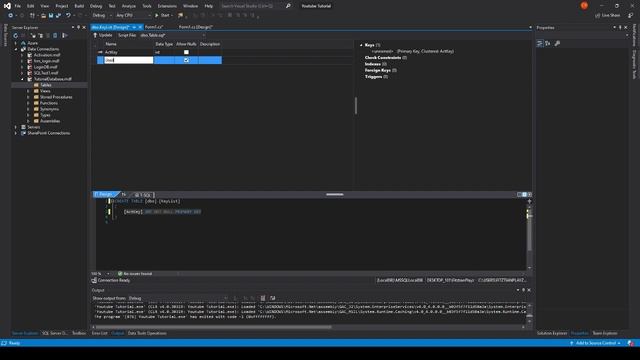Click the notifications icon in status bar
This screenshot has height=360, width=640.
(x=631, y=343)
